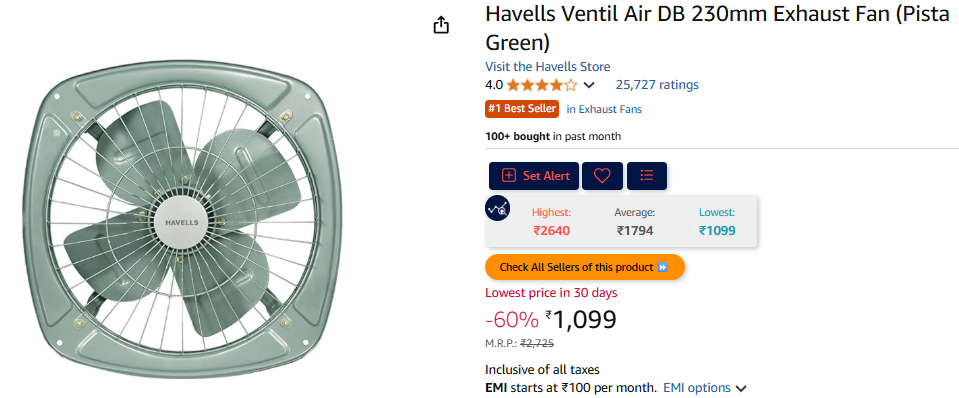Viewport: 959px width, 398px height.
Task: Expand the EMI options chevron
Action: 741,388
